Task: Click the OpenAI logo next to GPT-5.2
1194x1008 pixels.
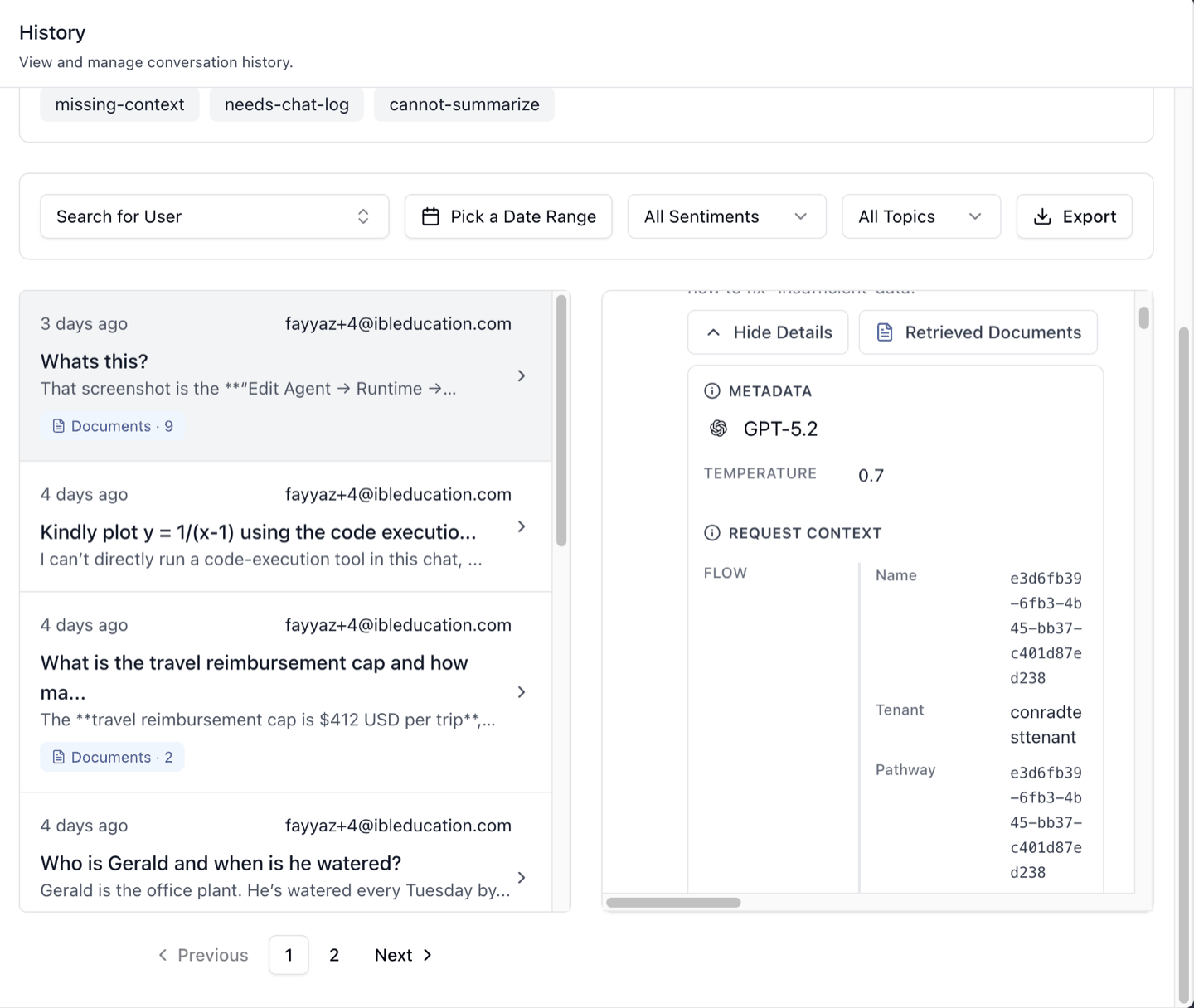Action: [x=719, y=429]
